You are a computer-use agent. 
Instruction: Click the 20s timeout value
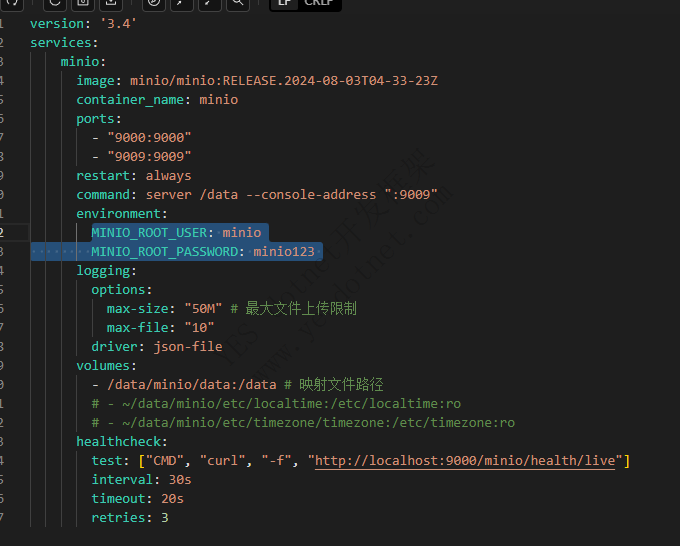pos(172,499)
